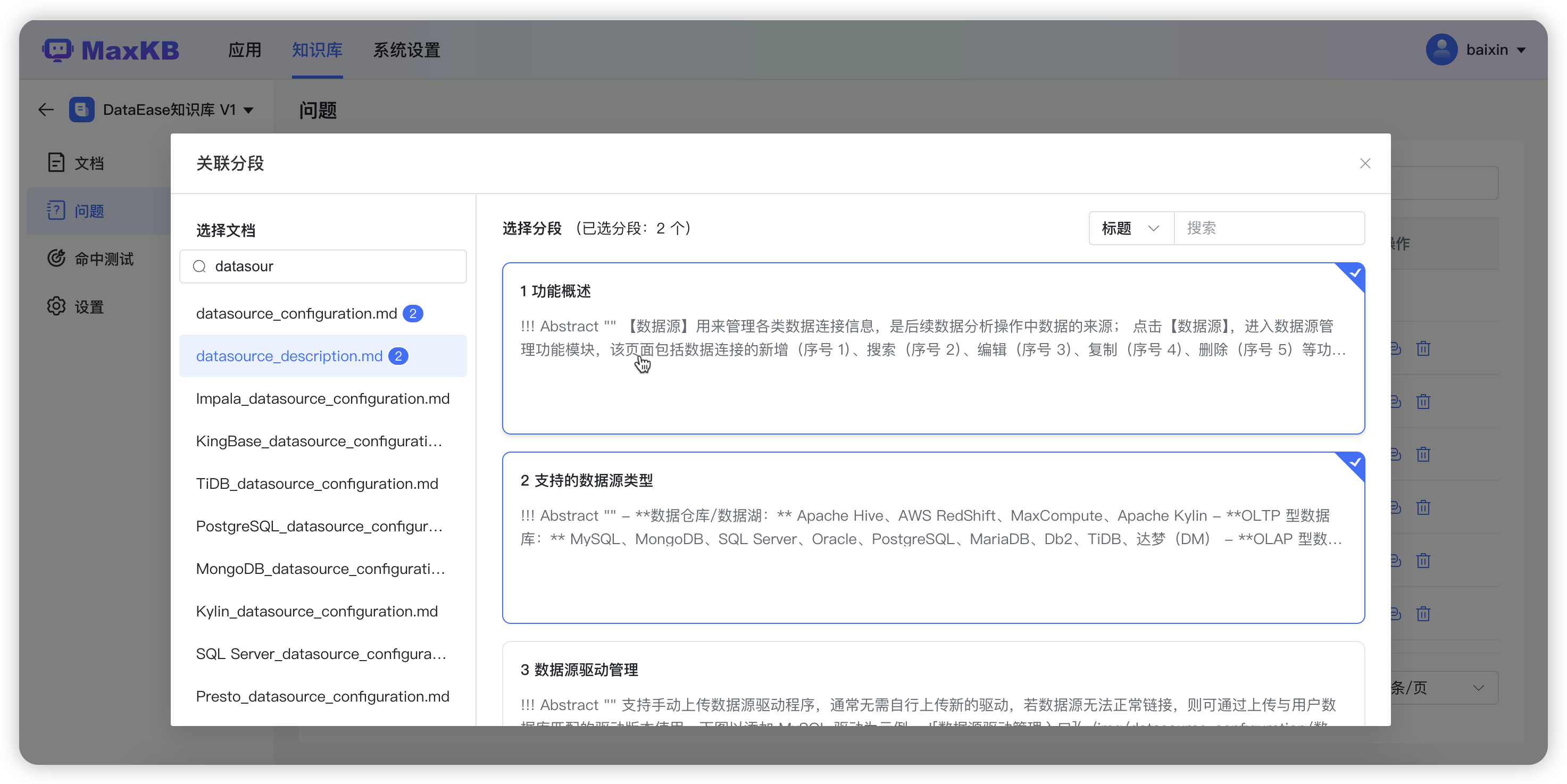Select TiDB_datasource_configuration.md
The image size is (1567, 784).
coord(323,483)
